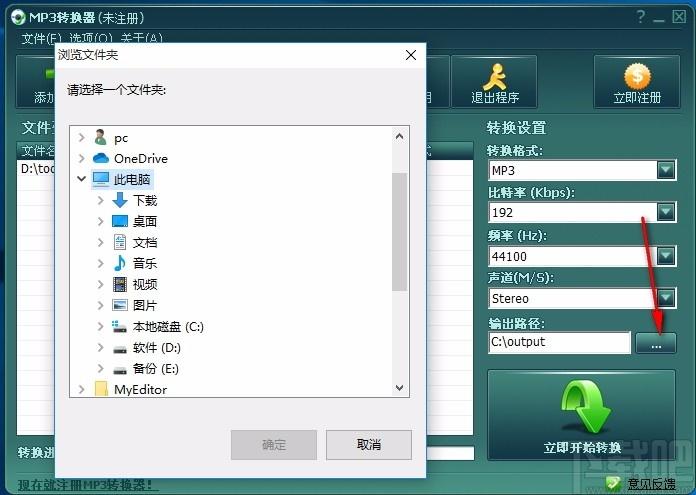Click the disabled OK (确定) button
This screenshot has width=696, height=495.
tap(274, 444)
